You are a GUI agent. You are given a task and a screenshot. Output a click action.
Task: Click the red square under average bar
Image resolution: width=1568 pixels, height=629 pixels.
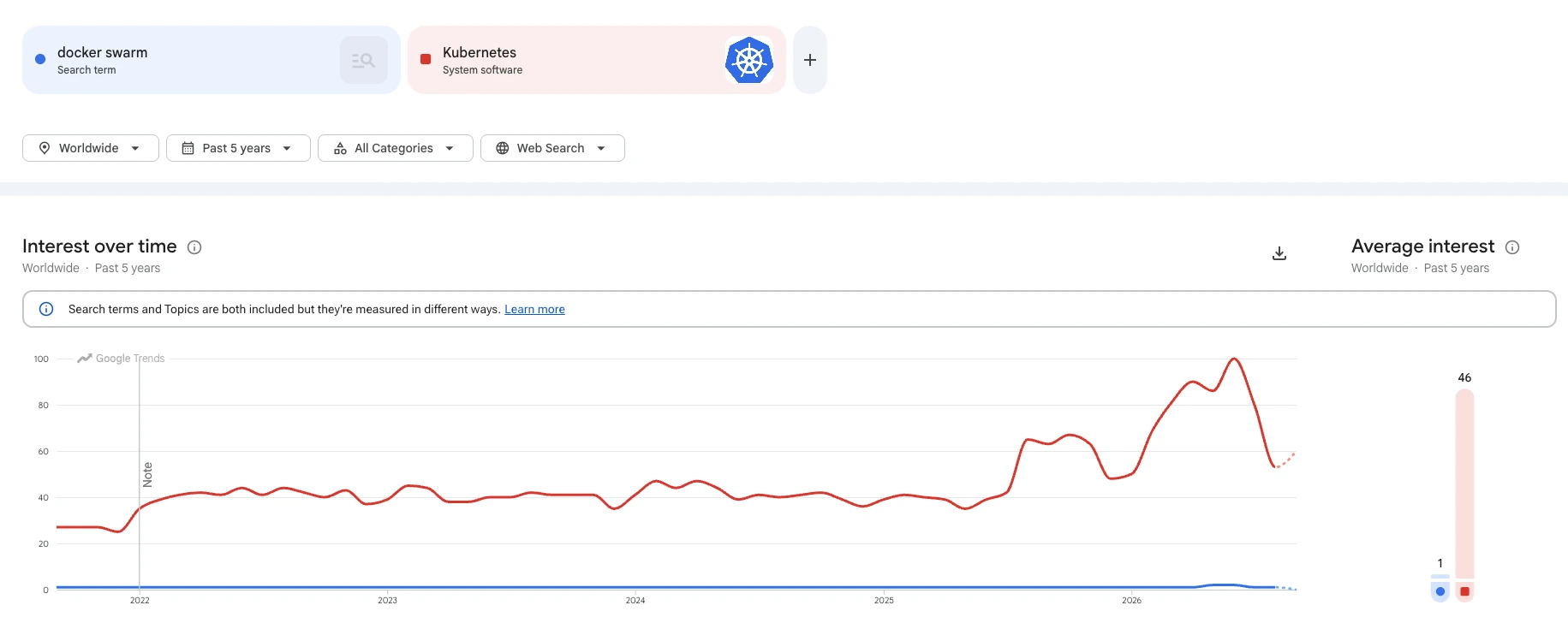(1464, 591)
